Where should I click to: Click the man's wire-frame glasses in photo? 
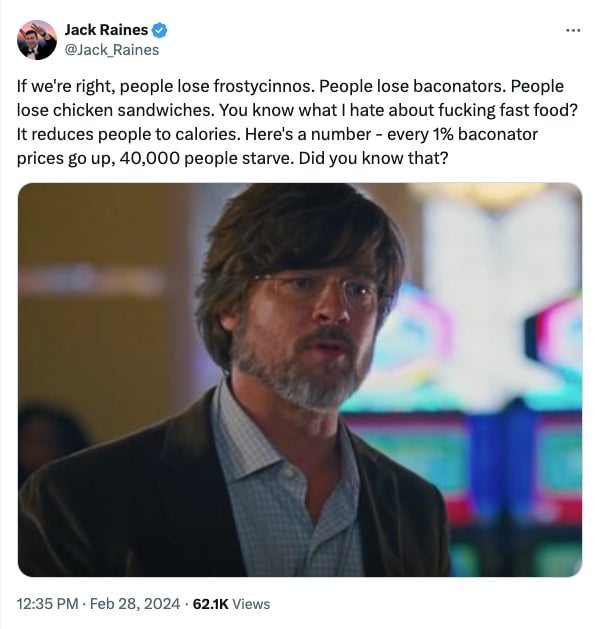coord(317,290)
